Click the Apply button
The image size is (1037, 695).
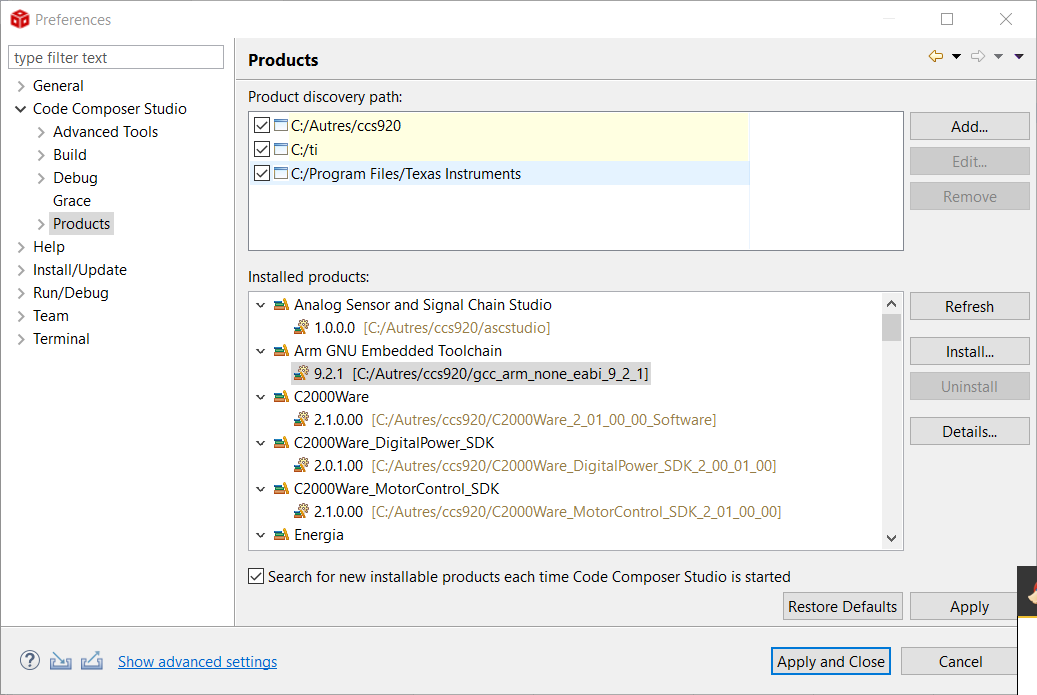tap(964, 606)
